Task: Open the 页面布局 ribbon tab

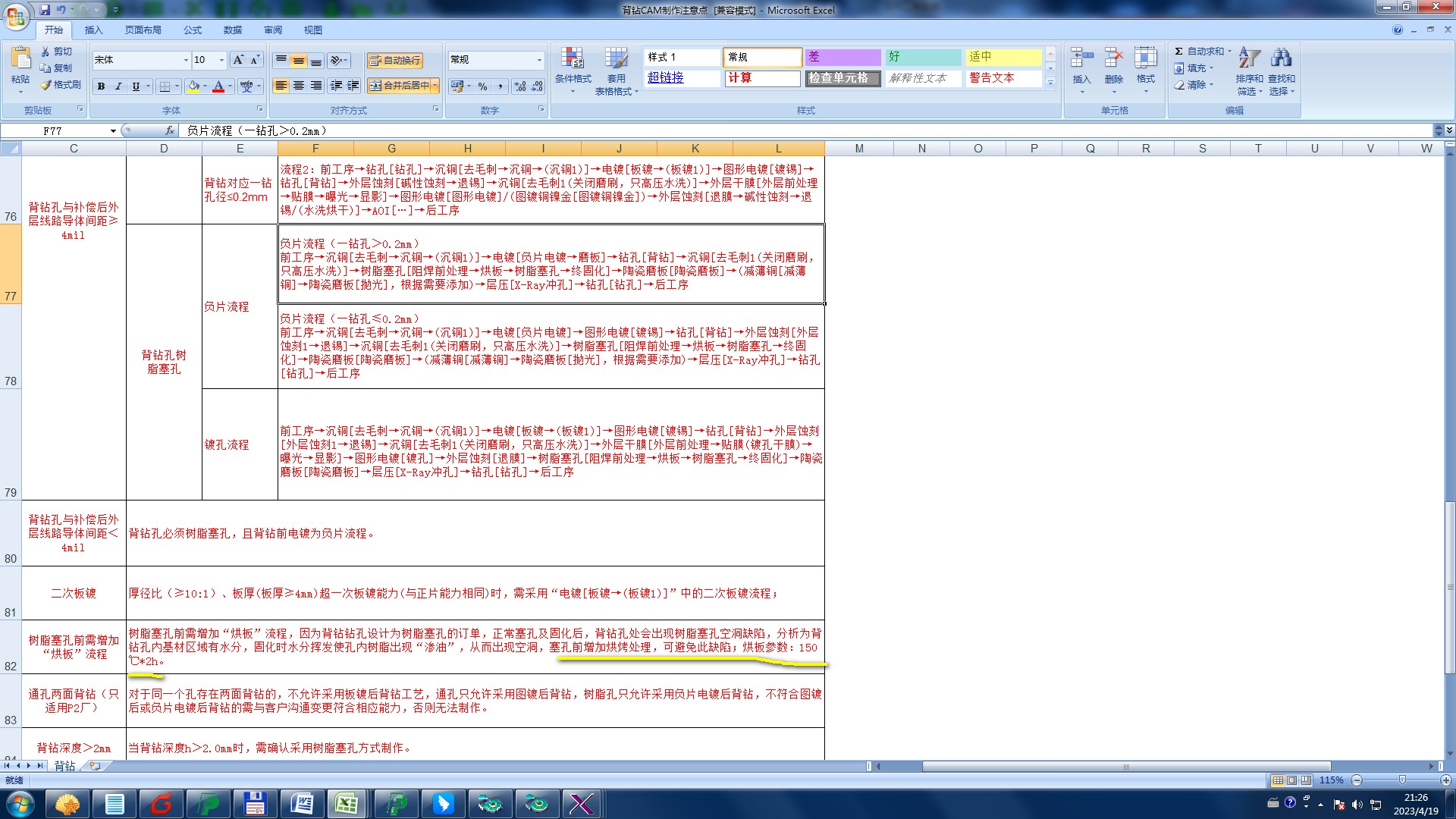Action: [x=143, y=30]
